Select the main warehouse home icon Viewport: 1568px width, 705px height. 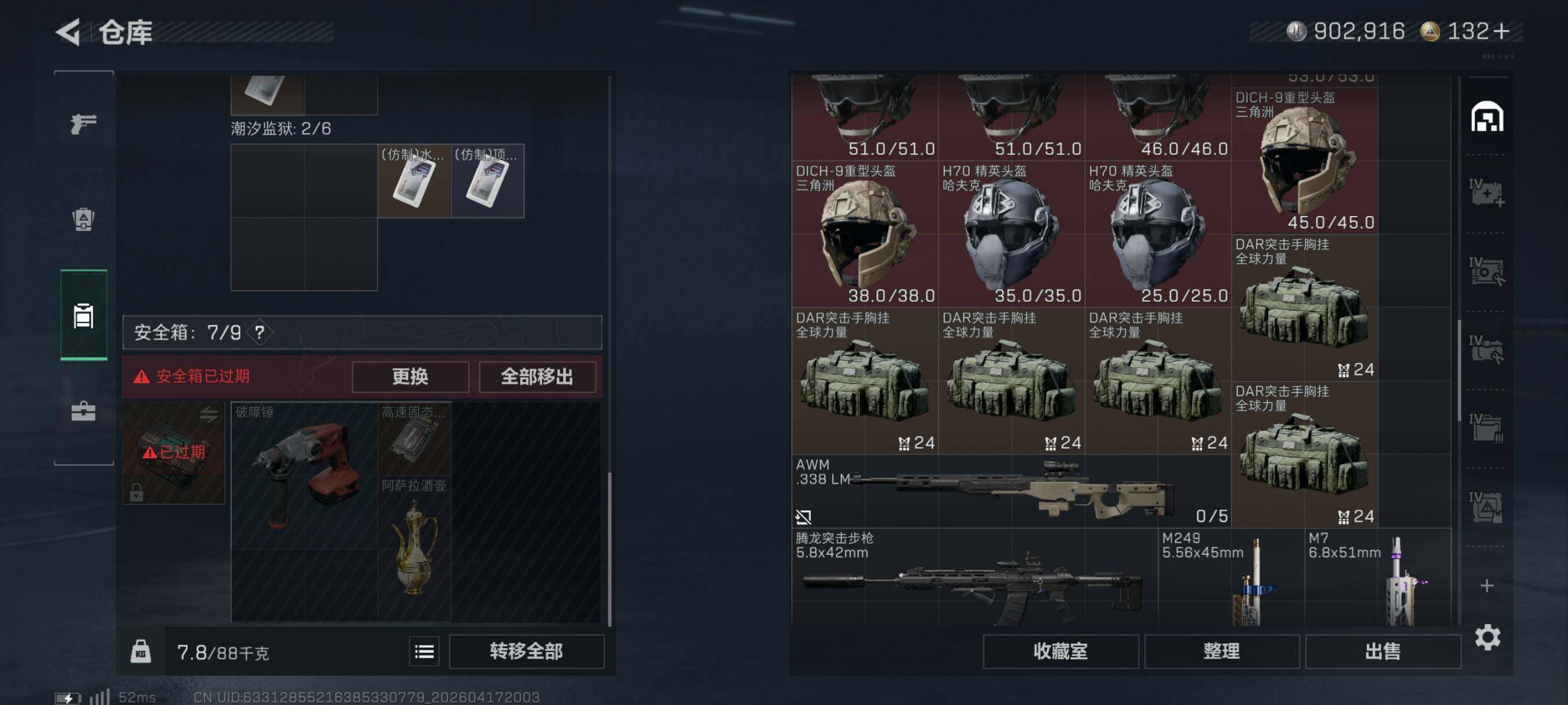pyautogui.click(x=1487, y=117)
